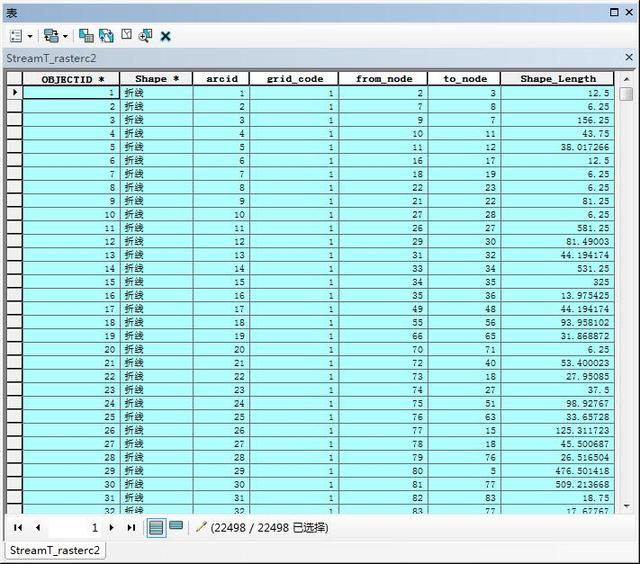Click Shape_Length cell 31.868872
Viewport: 640px width, 564px height.
click(x=558, y=335)
